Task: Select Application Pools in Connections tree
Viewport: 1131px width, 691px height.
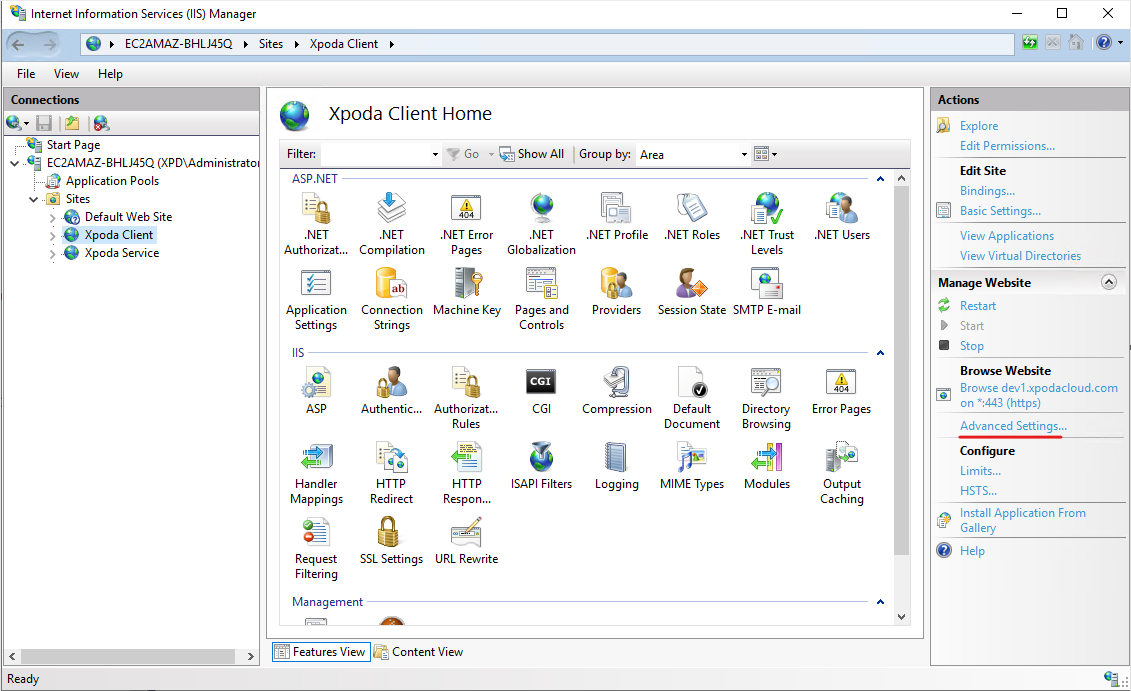Action: coord(112,181)
